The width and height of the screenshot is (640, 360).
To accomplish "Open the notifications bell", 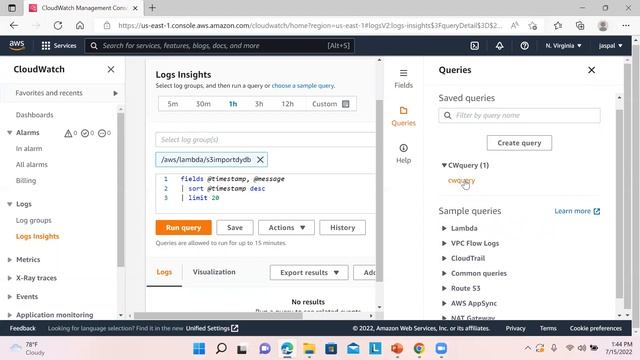I will (x=500, y=46).
